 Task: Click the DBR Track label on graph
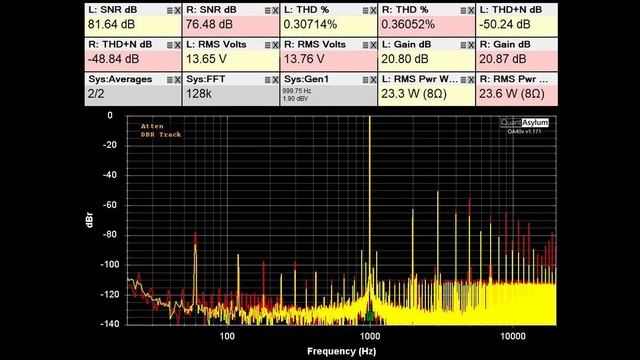(x=161, y=134)
